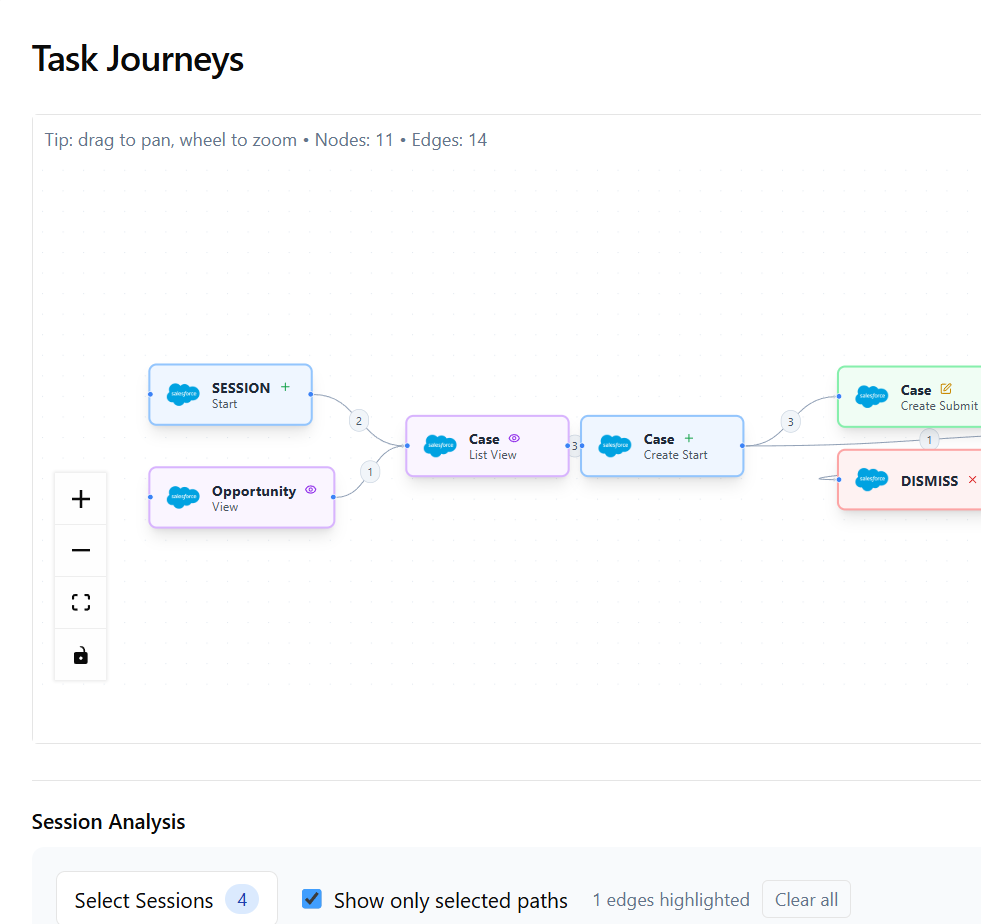Viewport: 981px width, 924px height.
Task: Click edge count badge 2 after SESSION Start
Action: point(358,420)
